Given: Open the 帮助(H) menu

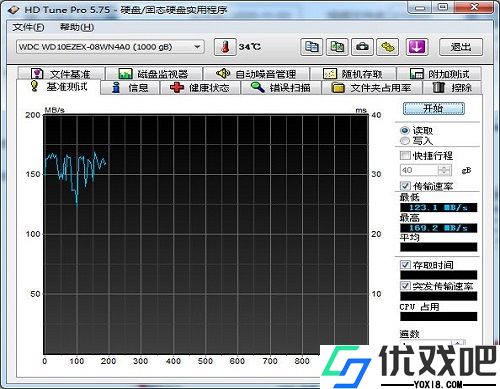Looking at the screenshot, I should [77, 27].
